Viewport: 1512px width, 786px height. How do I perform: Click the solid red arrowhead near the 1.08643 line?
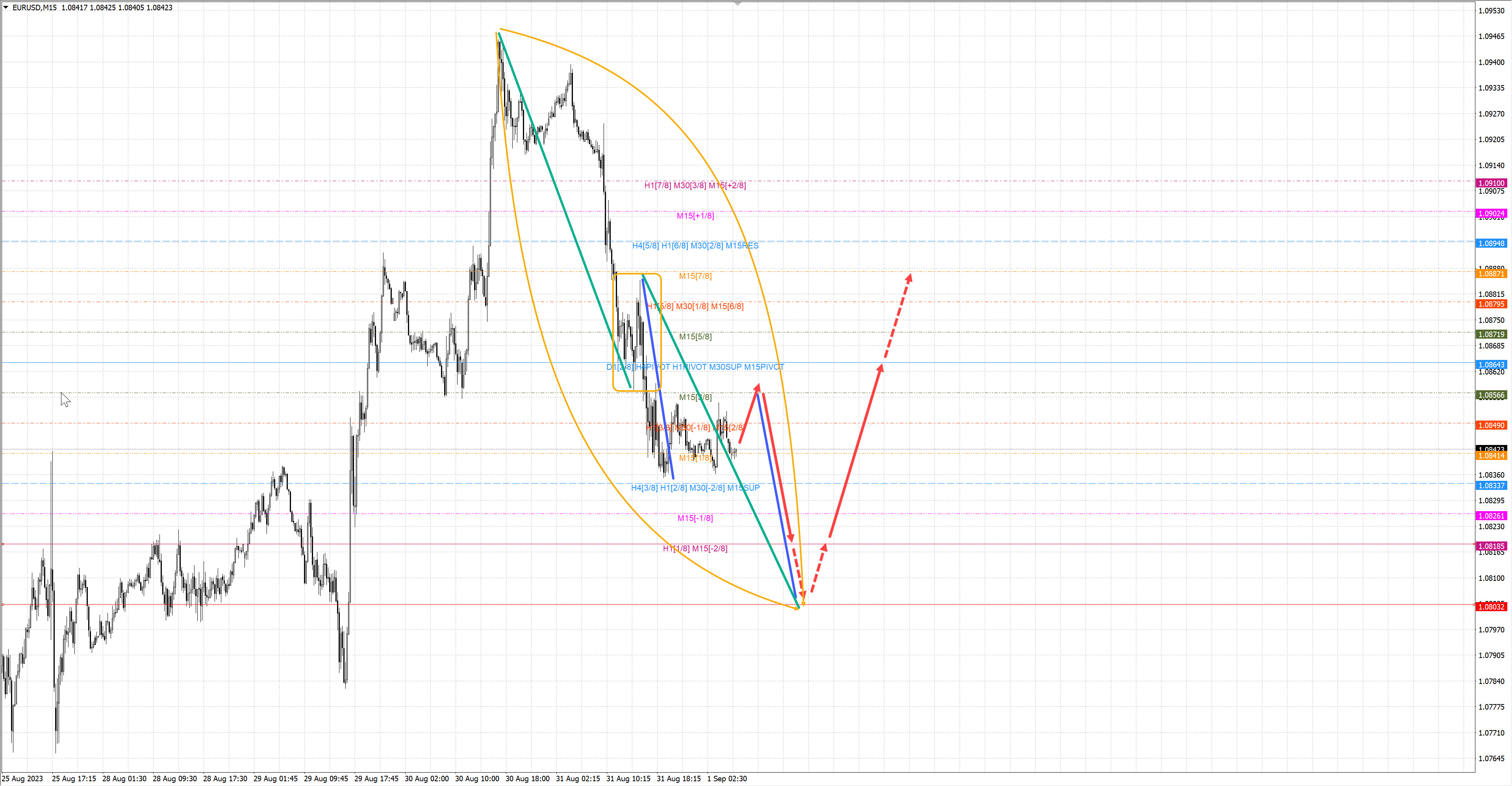pyautogui.click(x=880, y=368)
